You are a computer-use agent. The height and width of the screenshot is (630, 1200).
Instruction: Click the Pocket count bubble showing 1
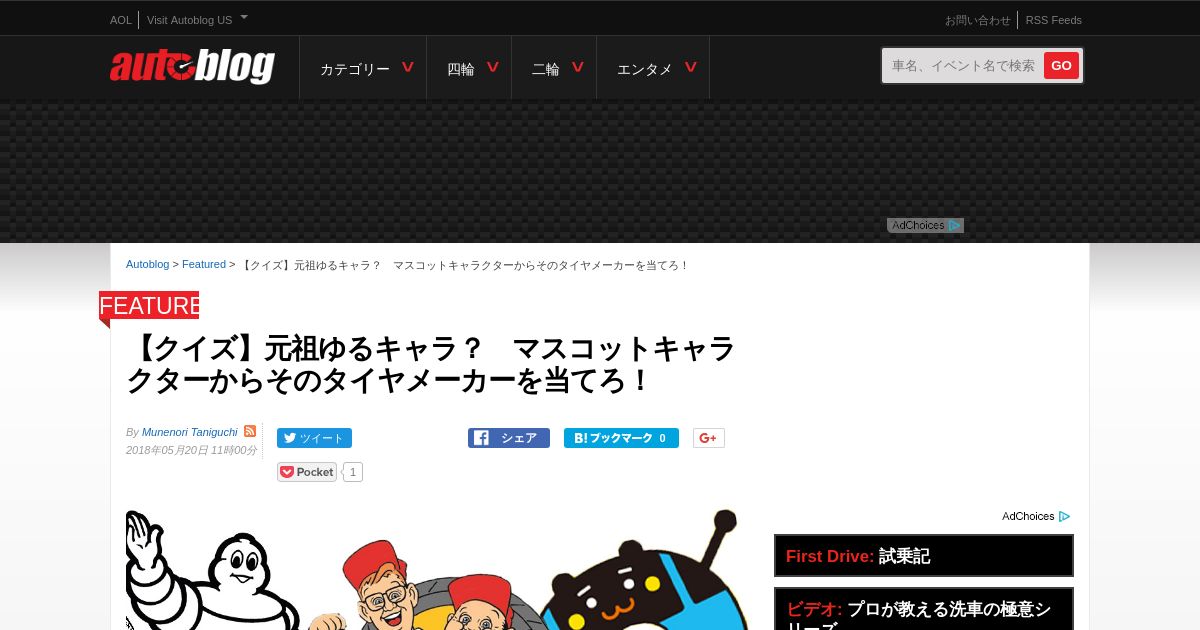[x=353, y=472]
